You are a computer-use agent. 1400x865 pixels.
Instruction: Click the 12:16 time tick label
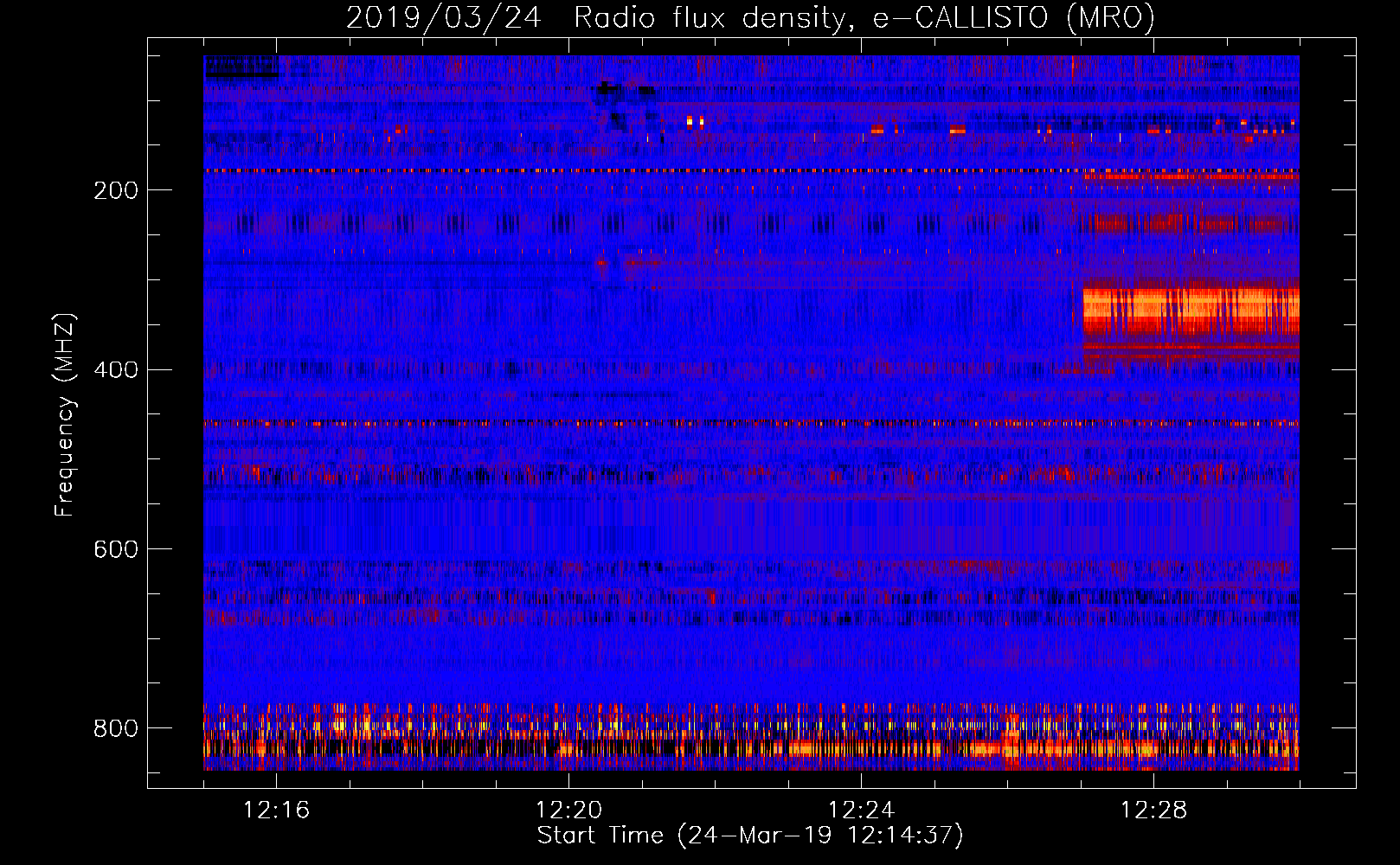click(276, 811)
